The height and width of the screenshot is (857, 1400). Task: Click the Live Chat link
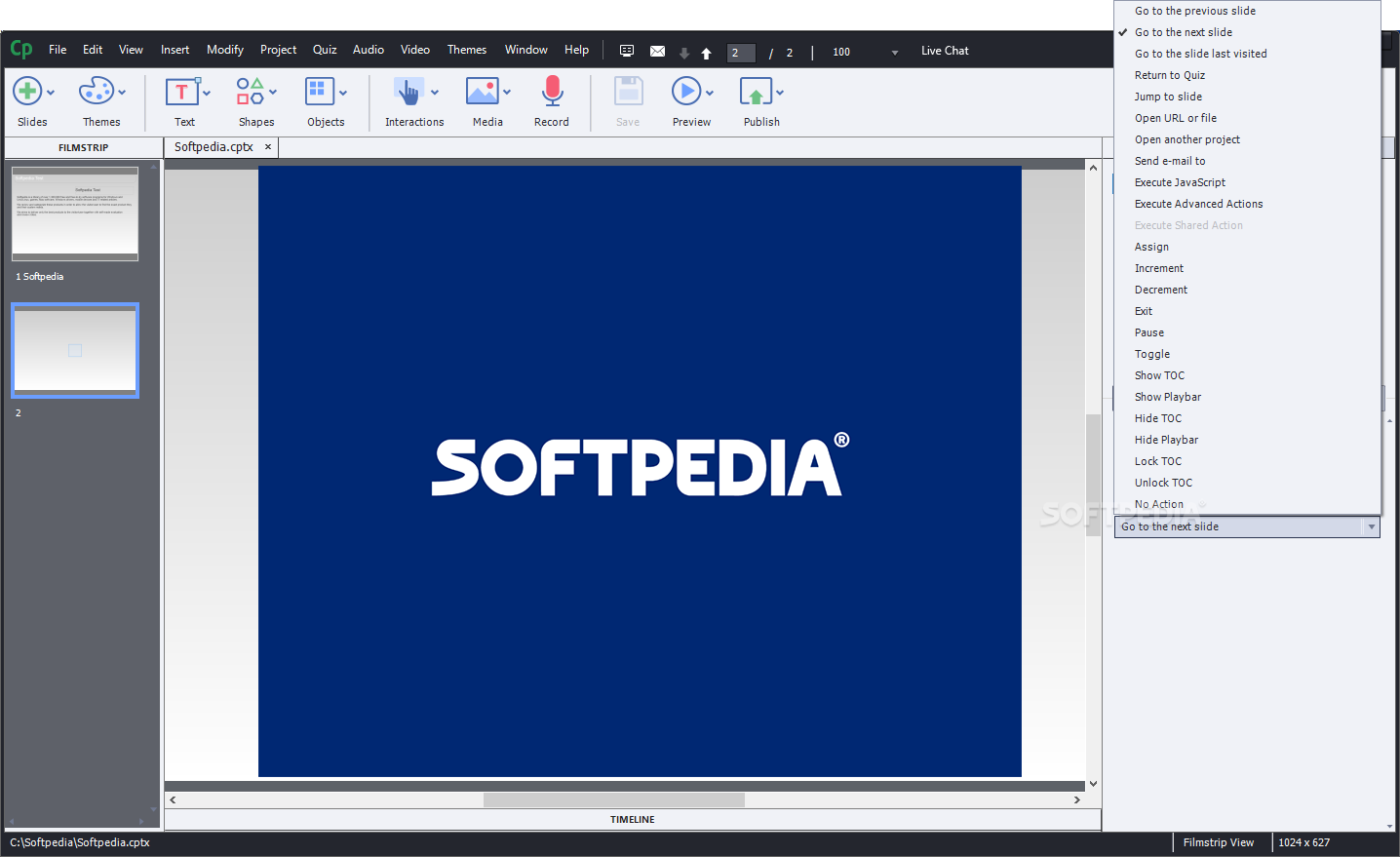tap(945, 51)
